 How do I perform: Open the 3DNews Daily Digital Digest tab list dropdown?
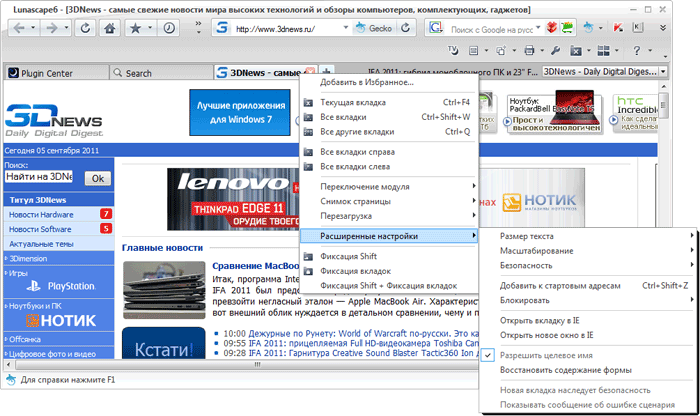(x=663, y=71)
